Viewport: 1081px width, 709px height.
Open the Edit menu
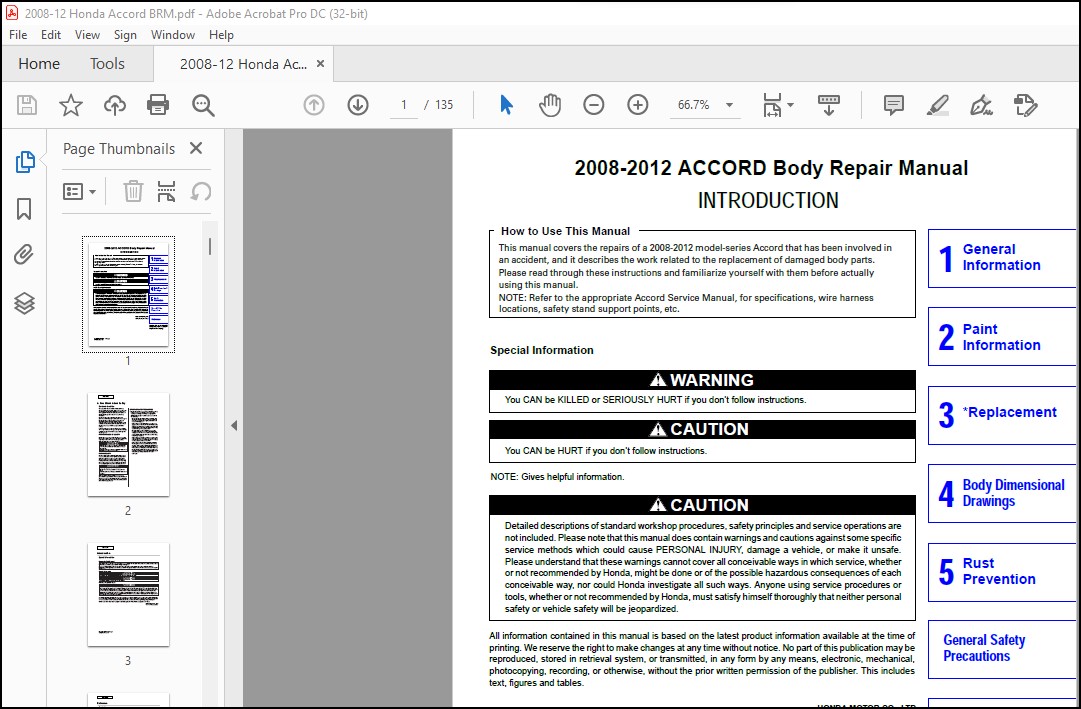click(x=50, y=34)
